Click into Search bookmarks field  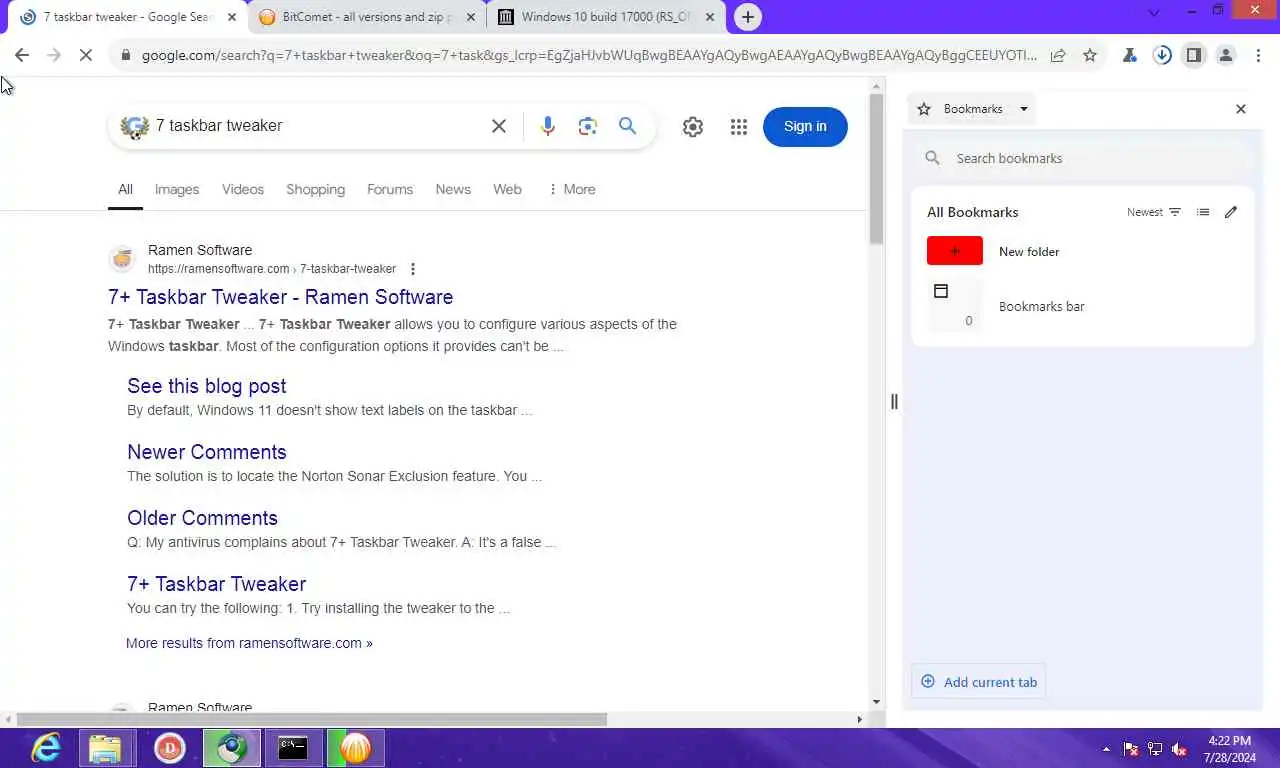point(1083,158)
